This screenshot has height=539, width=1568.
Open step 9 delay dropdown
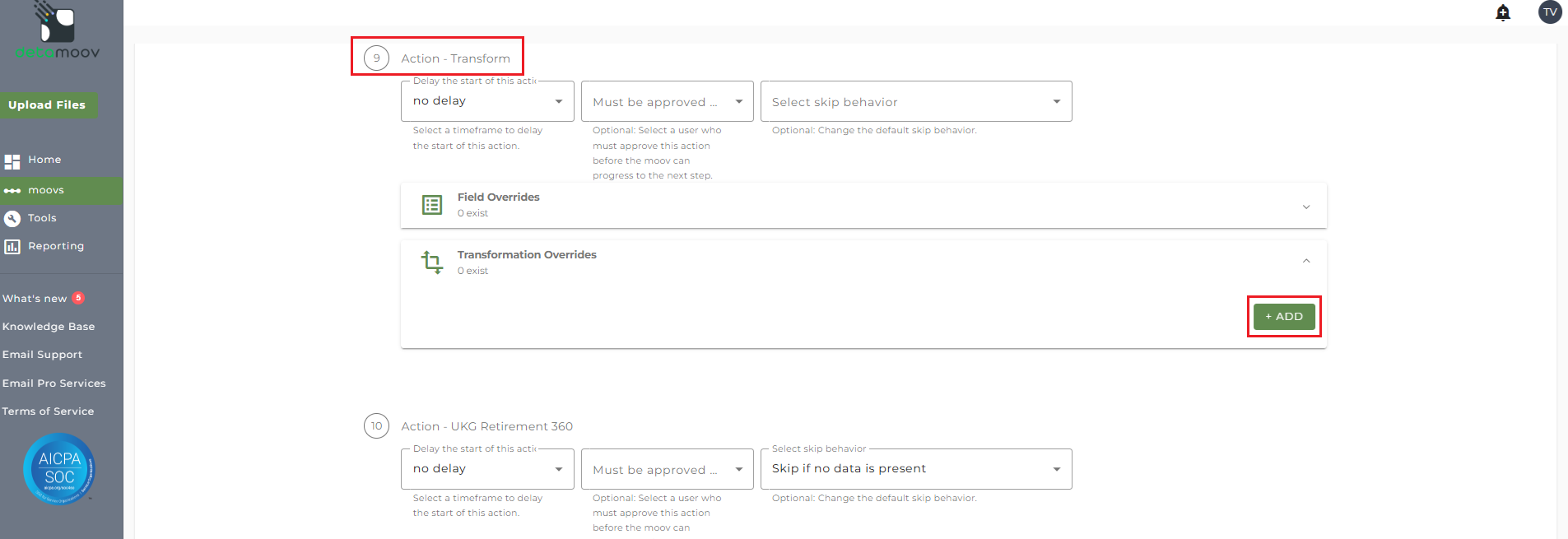(487, 101)
